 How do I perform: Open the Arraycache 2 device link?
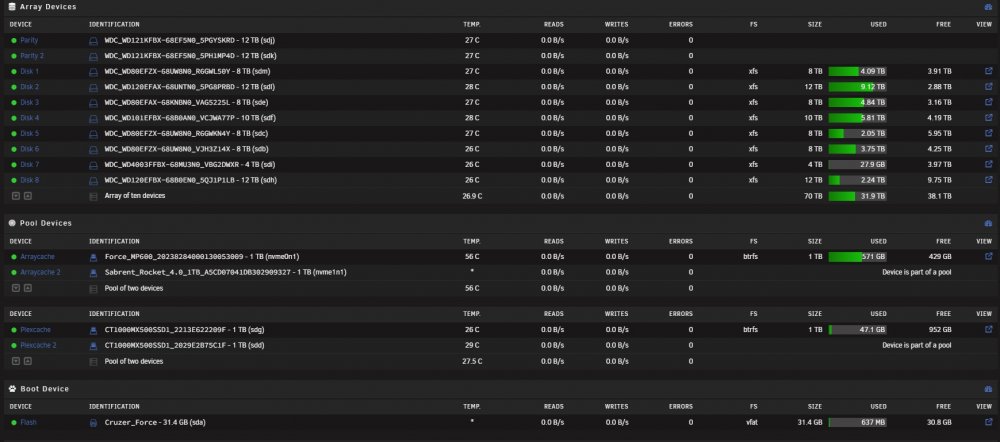click(40, 272)
